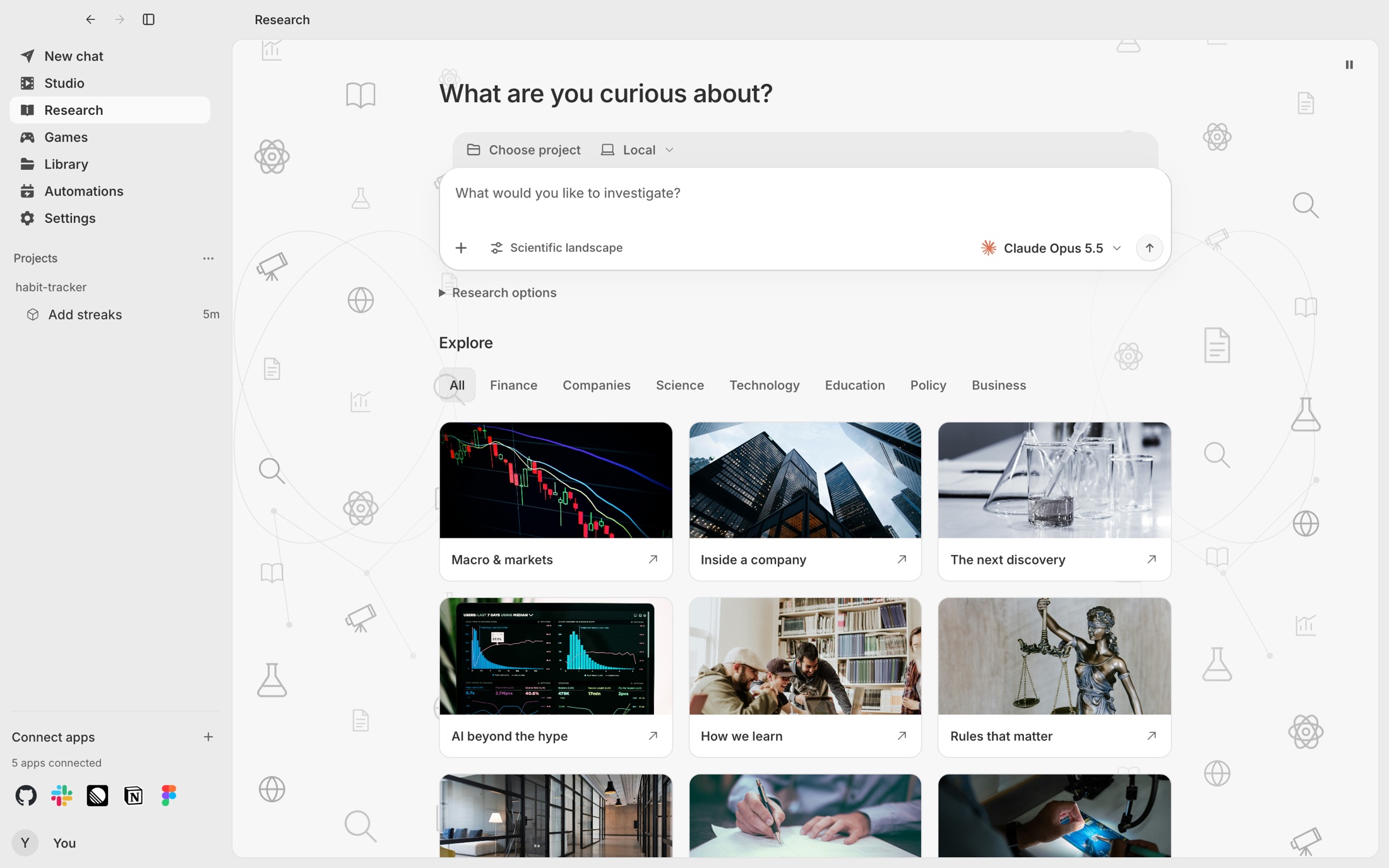Switch to the Finance tab
The height and width of the screenshot is (868, 1389).
pos(513,385)
